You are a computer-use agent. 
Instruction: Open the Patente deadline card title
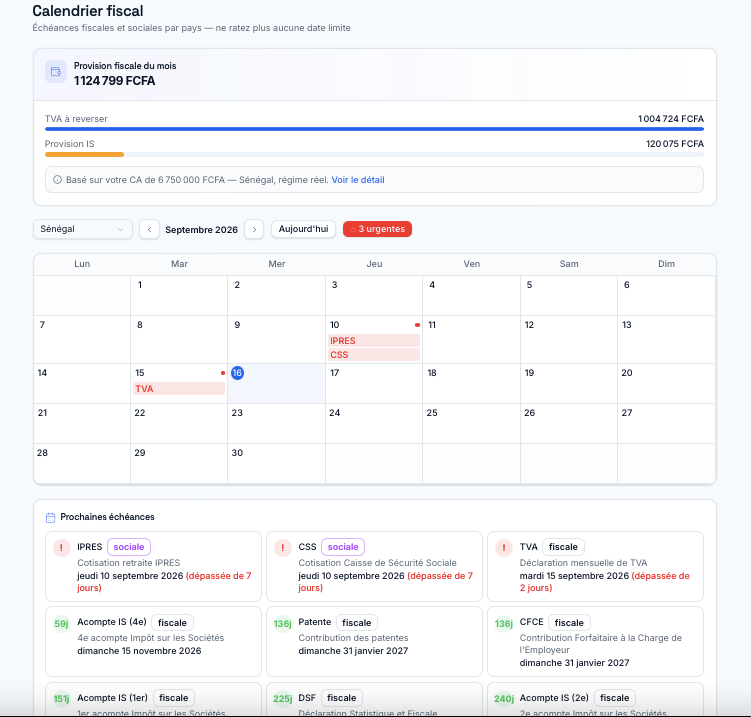(x=315, y=622)
